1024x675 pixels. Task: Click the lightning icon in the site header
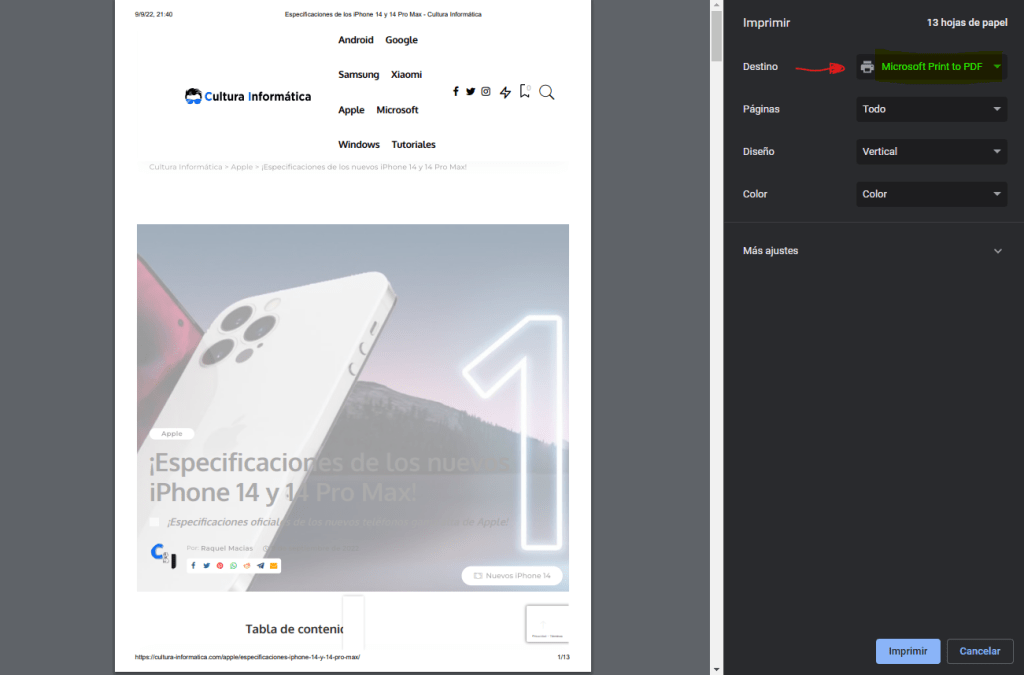pyautogui.click(x=506, y=91)
